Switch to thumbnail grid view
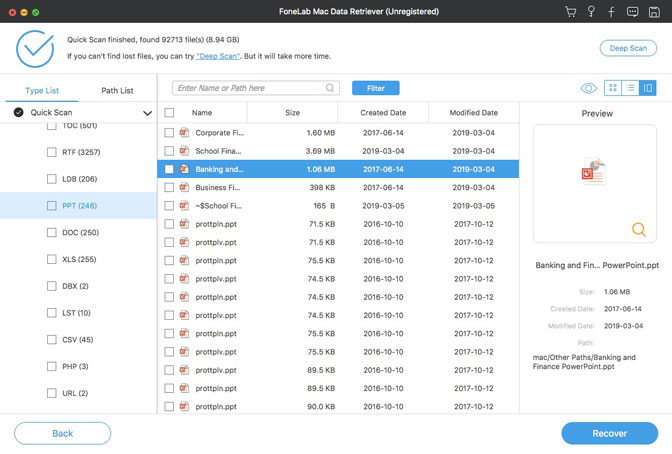This screenshot has height=454, width=672. [613, 88]
